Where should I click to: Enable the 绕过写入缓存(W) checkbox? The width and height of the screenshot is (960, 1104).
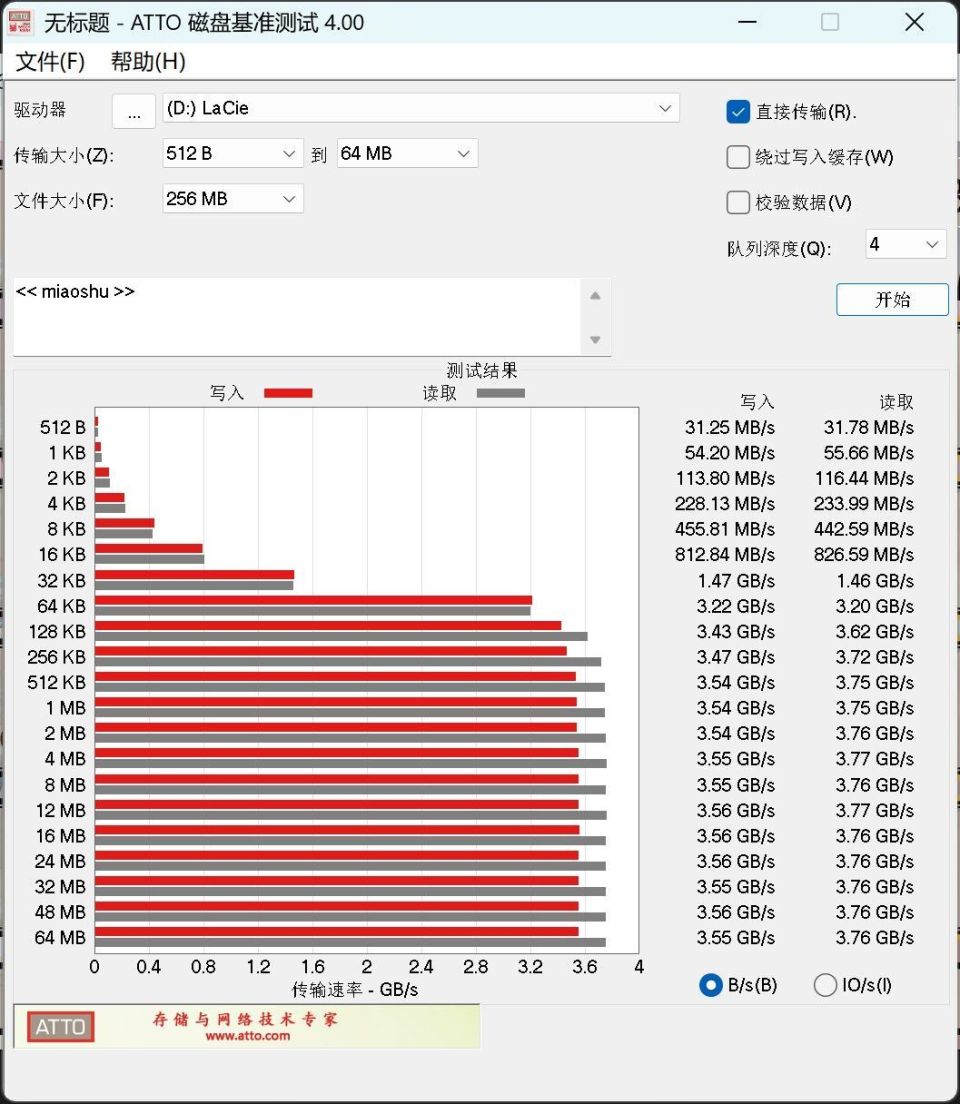737,157
